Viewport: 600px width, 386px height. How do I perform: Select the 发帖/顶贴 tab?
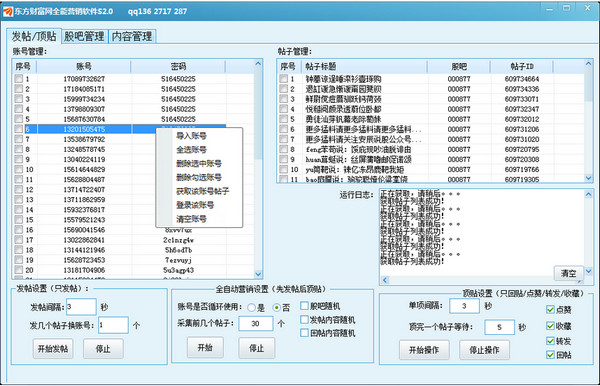(34, 36)
